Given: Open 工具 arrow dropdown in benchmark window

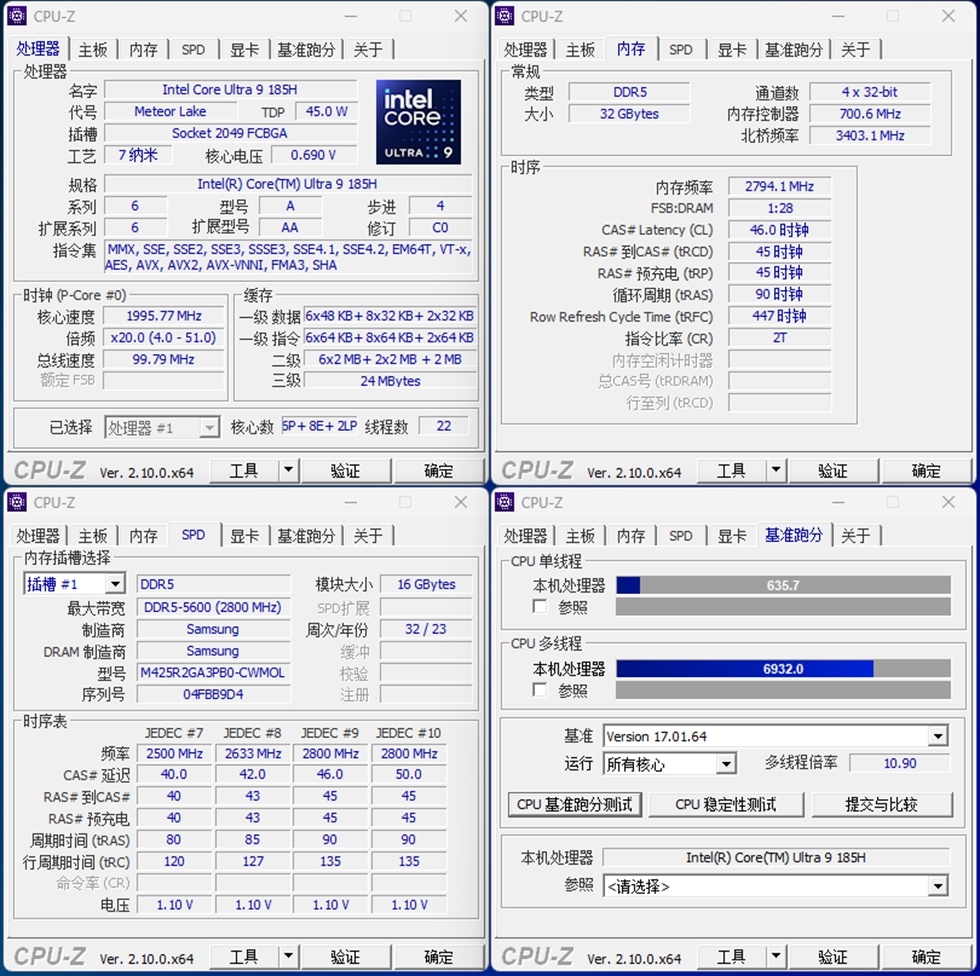Looking at the screenshot, I should point(776,956).
